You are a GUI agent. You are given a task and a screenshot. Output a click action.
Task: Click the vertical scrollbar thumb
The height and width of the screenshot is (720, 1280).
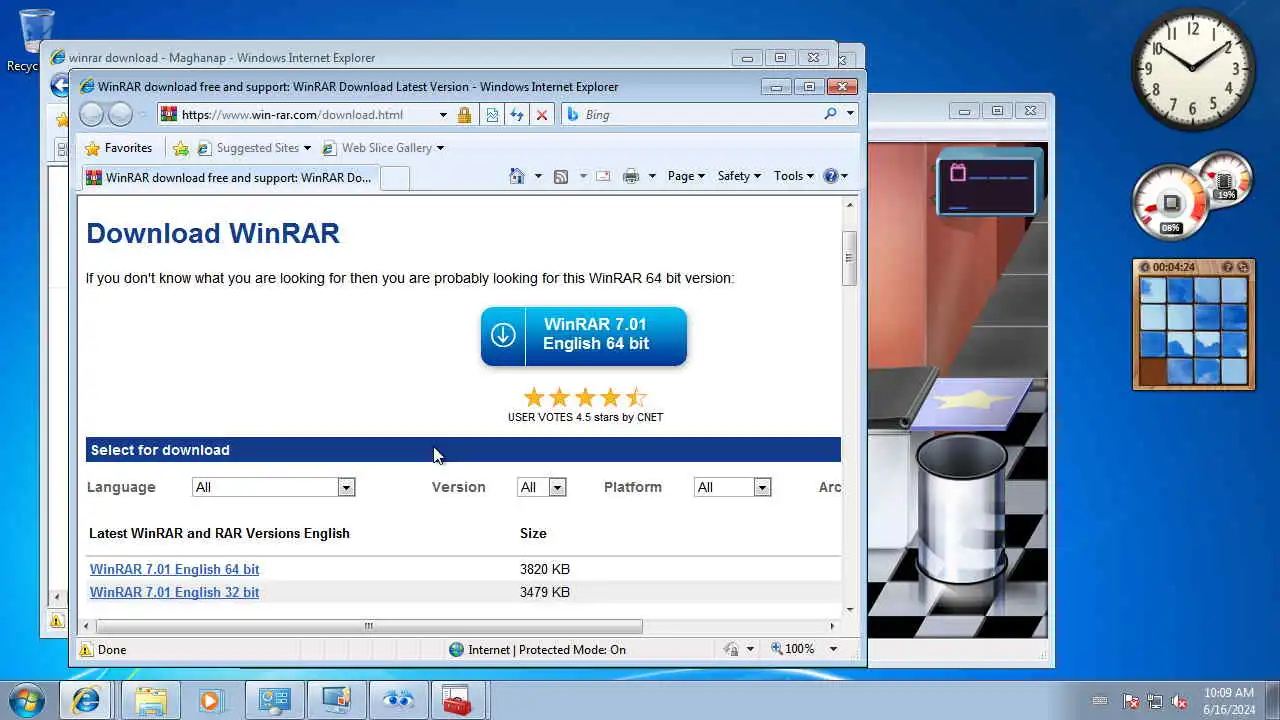coord(849,258)
